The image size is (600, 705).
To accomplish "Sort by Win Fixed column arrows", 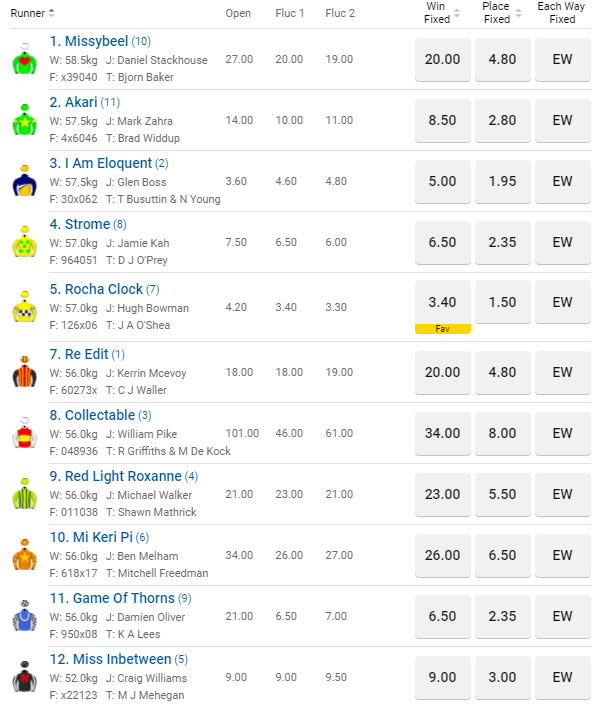I will point(457,13).
